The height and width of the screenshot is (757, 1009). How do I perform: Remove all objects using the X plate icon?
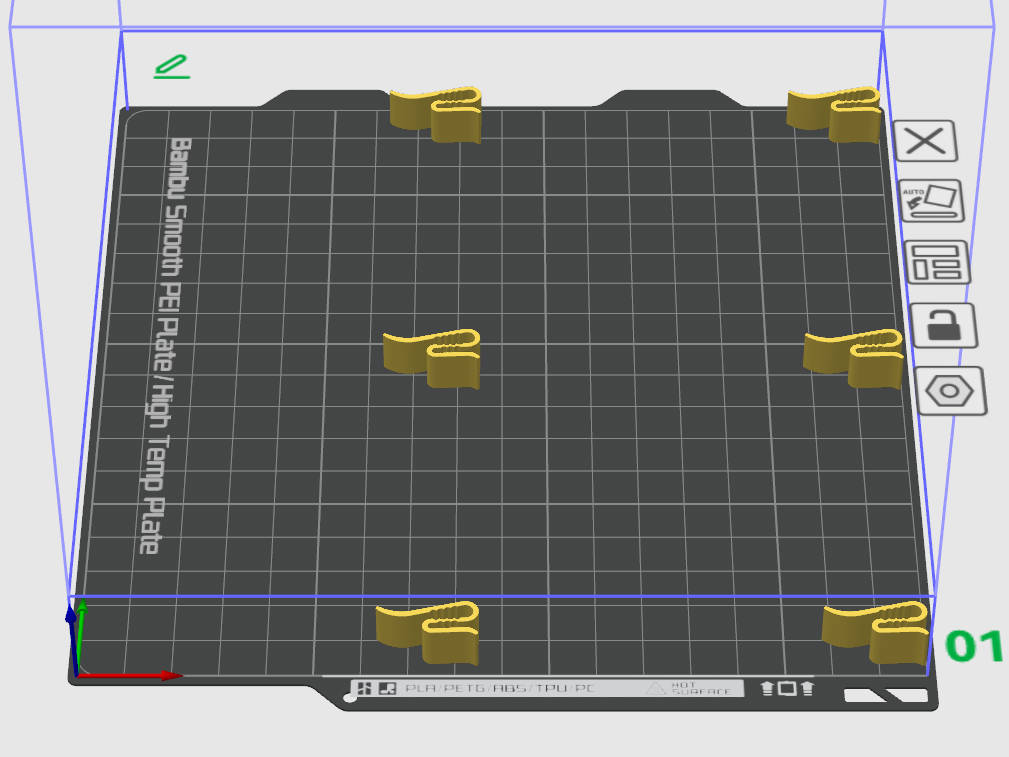coord(925,140)
